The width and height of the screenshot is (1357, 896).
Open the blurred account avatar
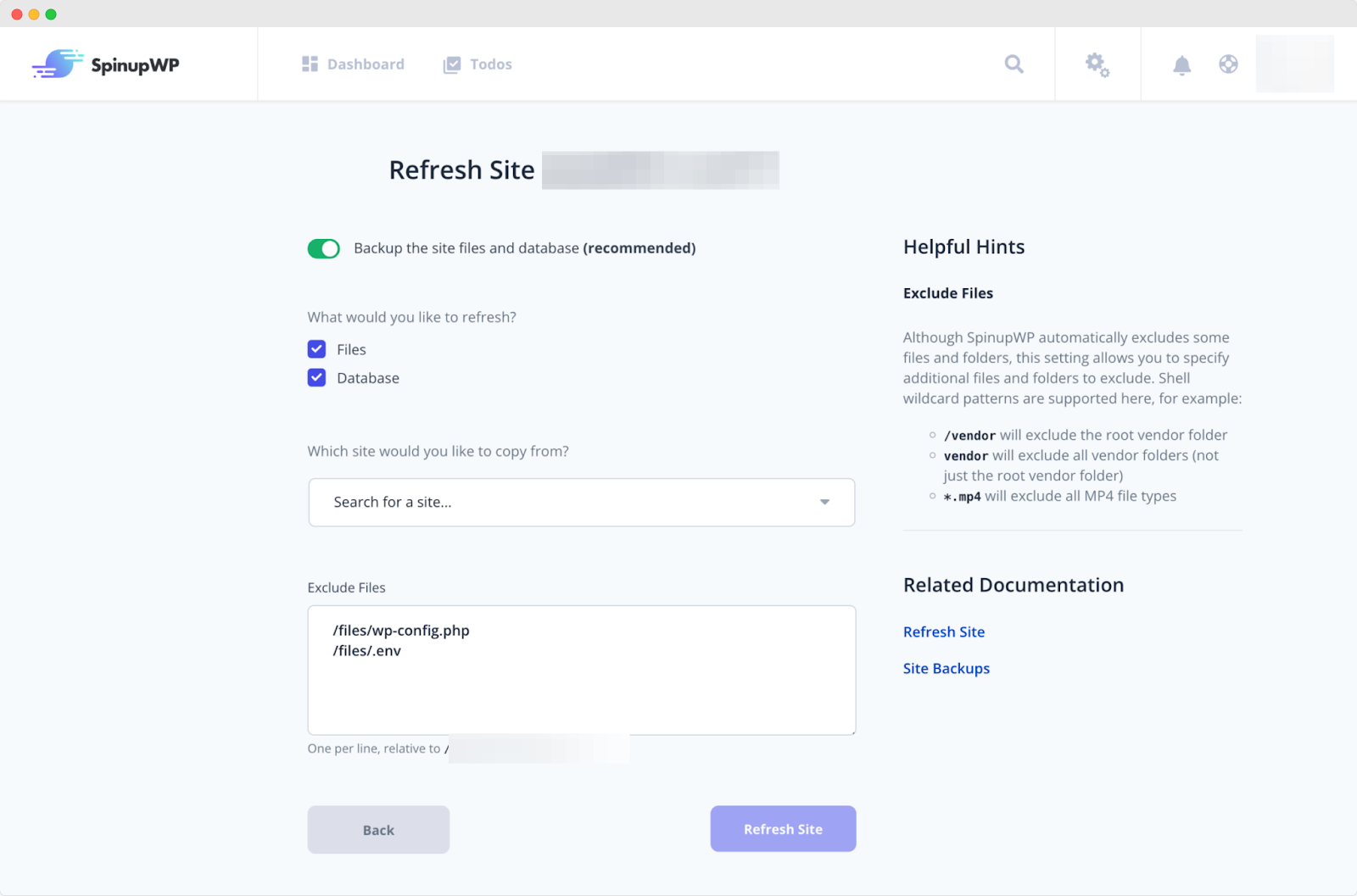click(1294, 64)
